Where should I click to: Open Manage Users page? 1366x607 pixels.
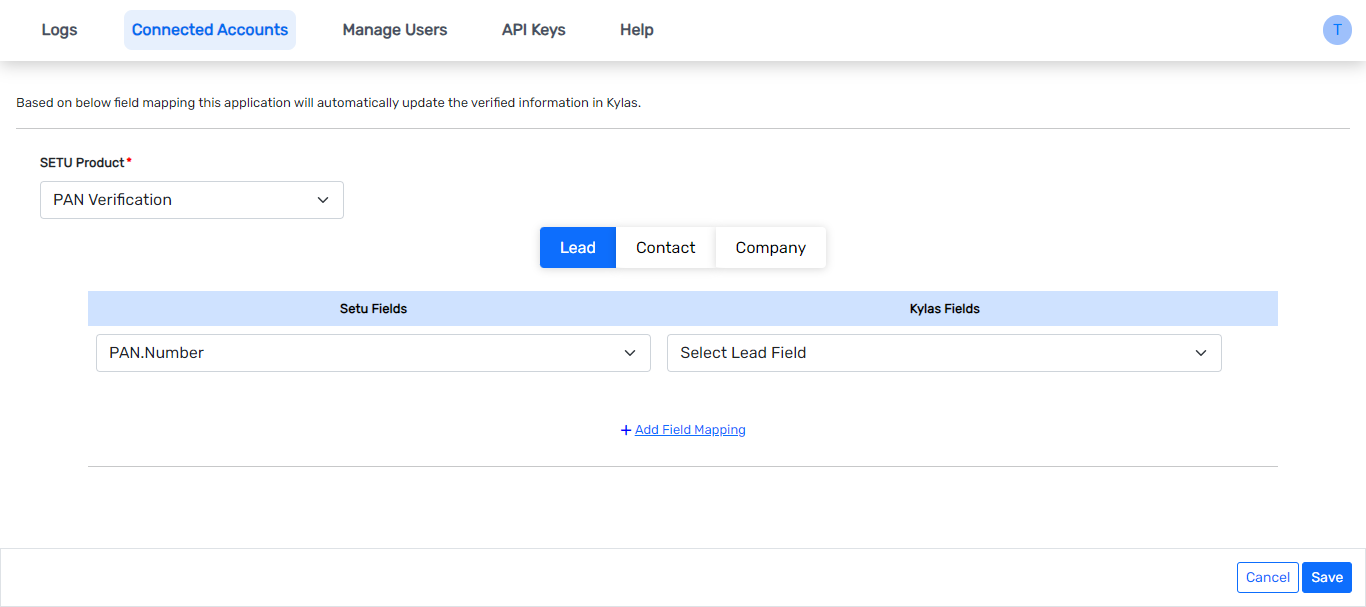tap(395, 30)
